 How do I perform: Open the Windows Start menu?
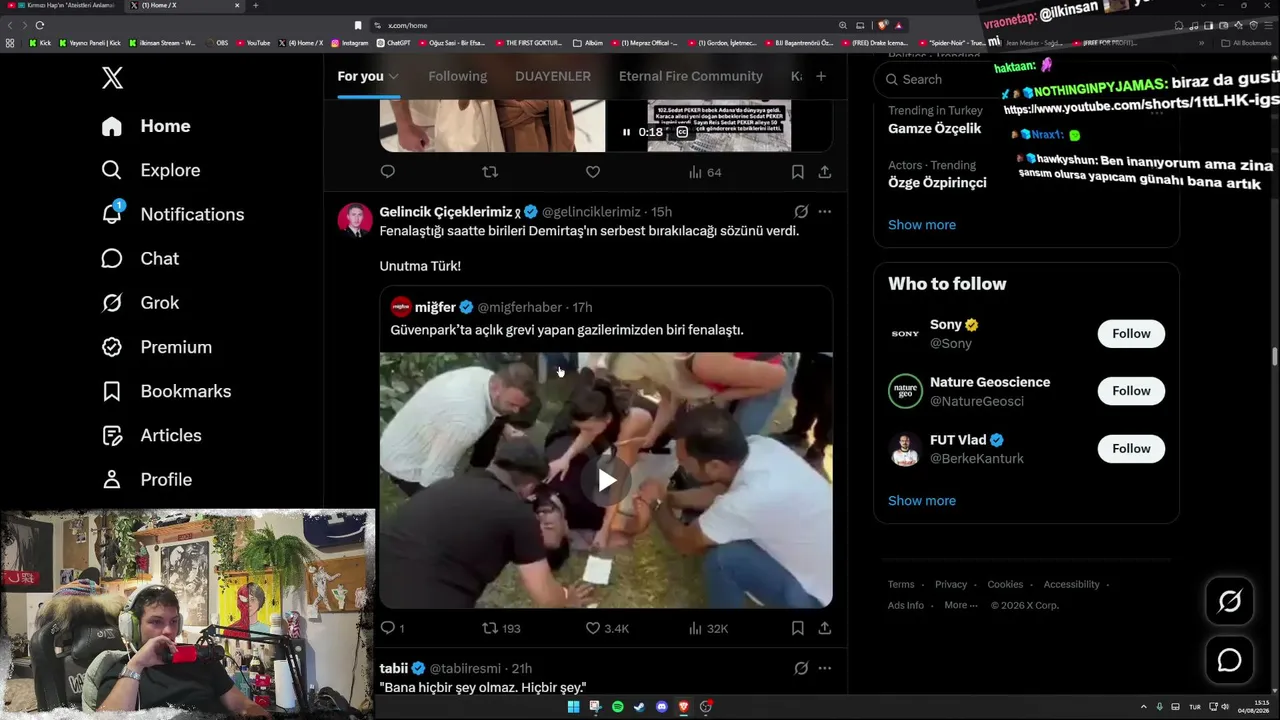tap(573, 707)
